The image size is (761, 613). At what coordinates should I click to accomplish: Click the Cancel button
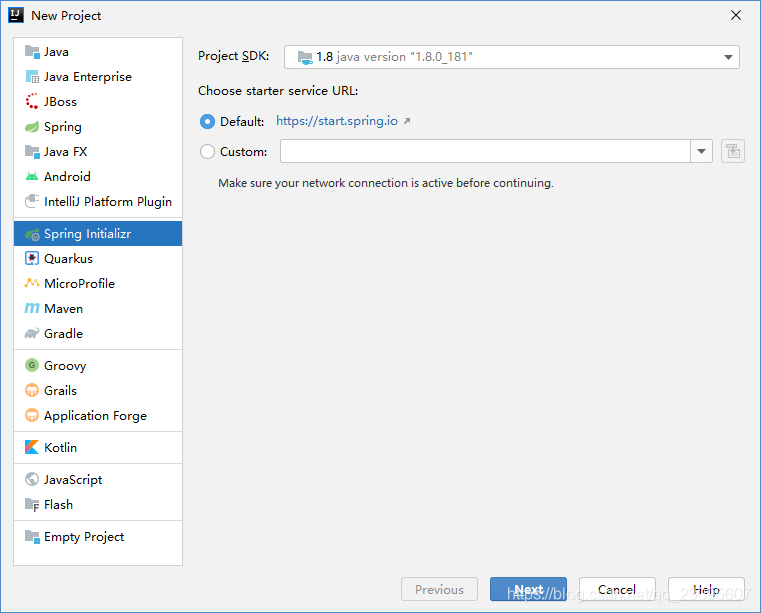coord(617,589)
